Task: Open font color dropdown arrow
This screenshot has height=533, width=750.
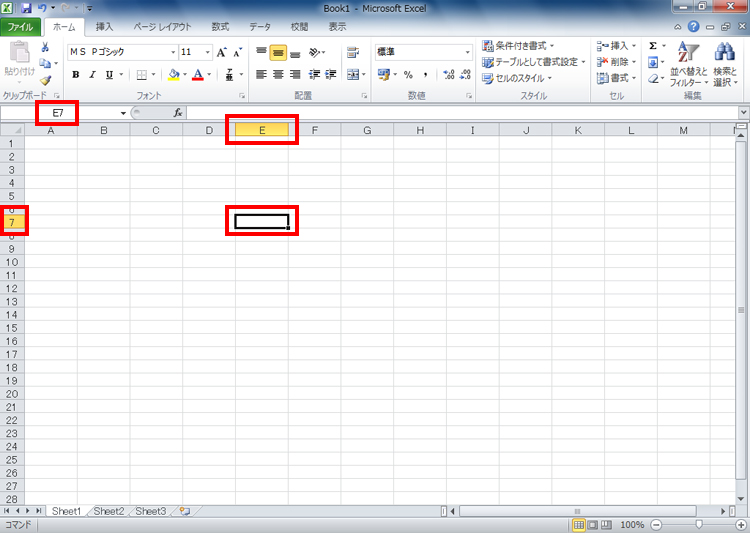Action: (x=209, y=75)
